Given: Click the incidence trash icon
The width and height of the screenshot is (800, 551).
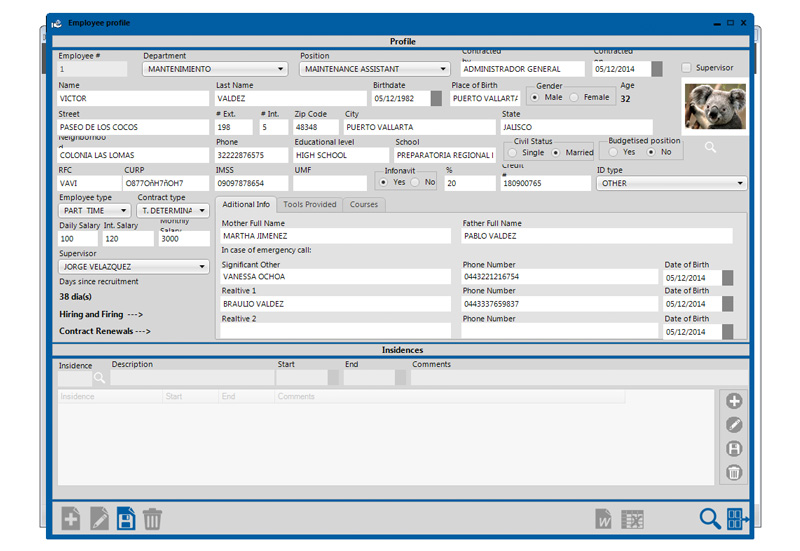Looking at the screenshot, I should [733, 473].
